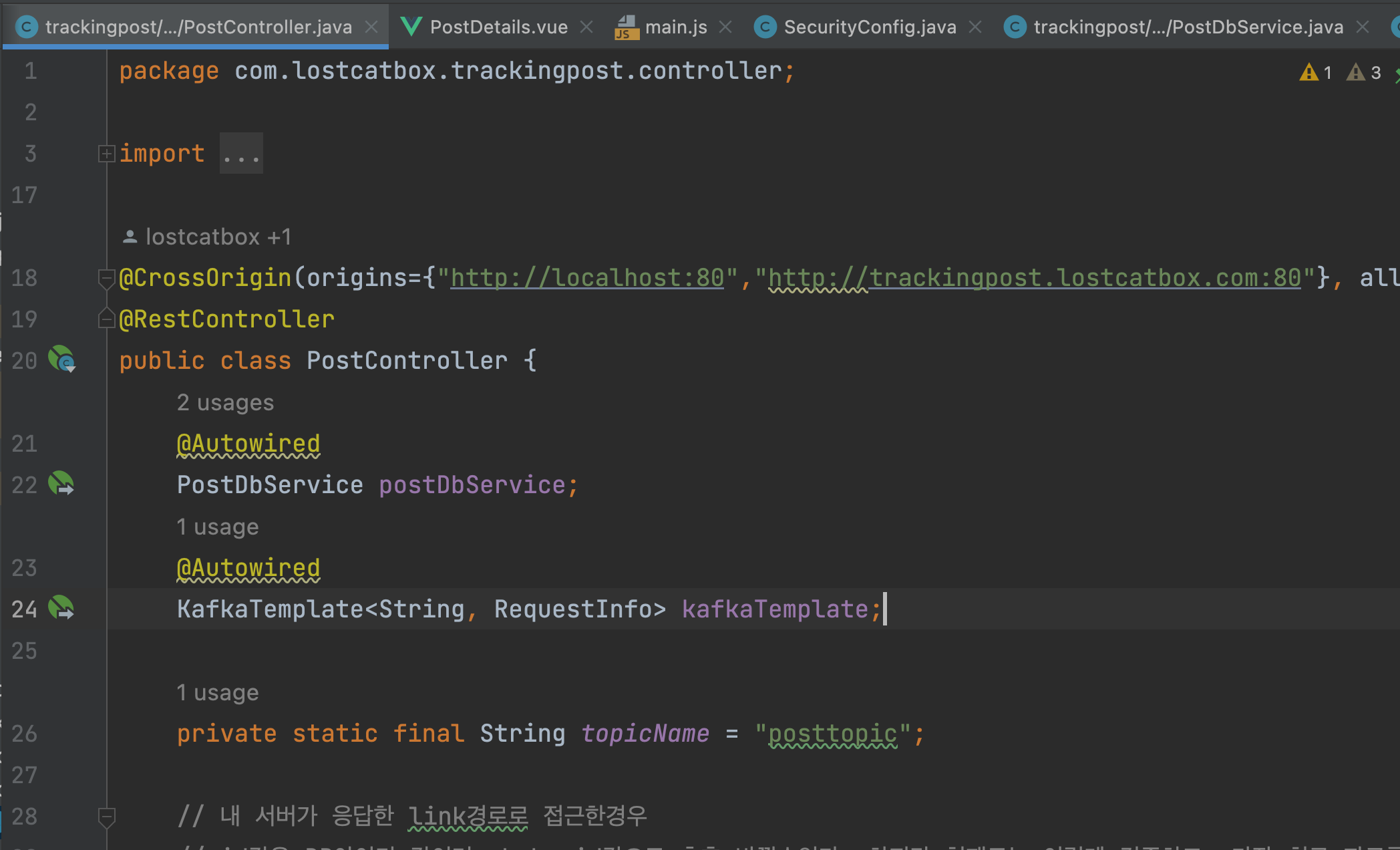Close the PostDetails.vue tab

[x=586, y=27]
